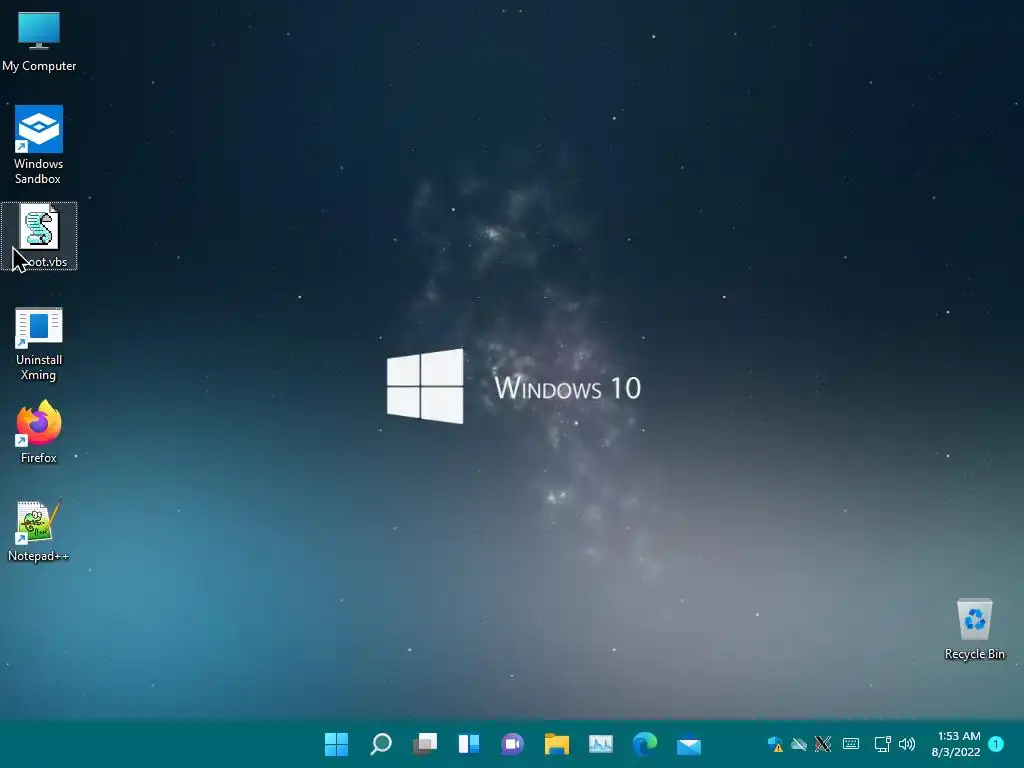Open the touch keyboard tray icon
Screen dimensions: 1024x768
click(x=851, y=744)
